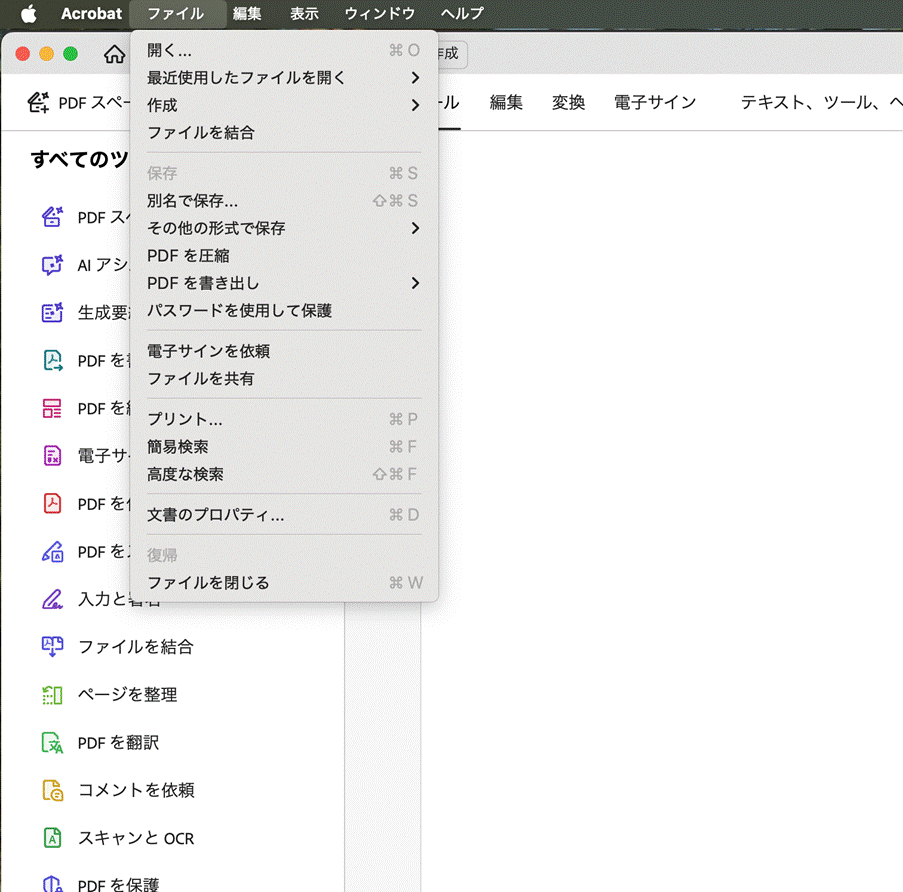Choose ファイルを共有 menu item
This screenshot has height=892, width=903.
click(x=284, y=378)
